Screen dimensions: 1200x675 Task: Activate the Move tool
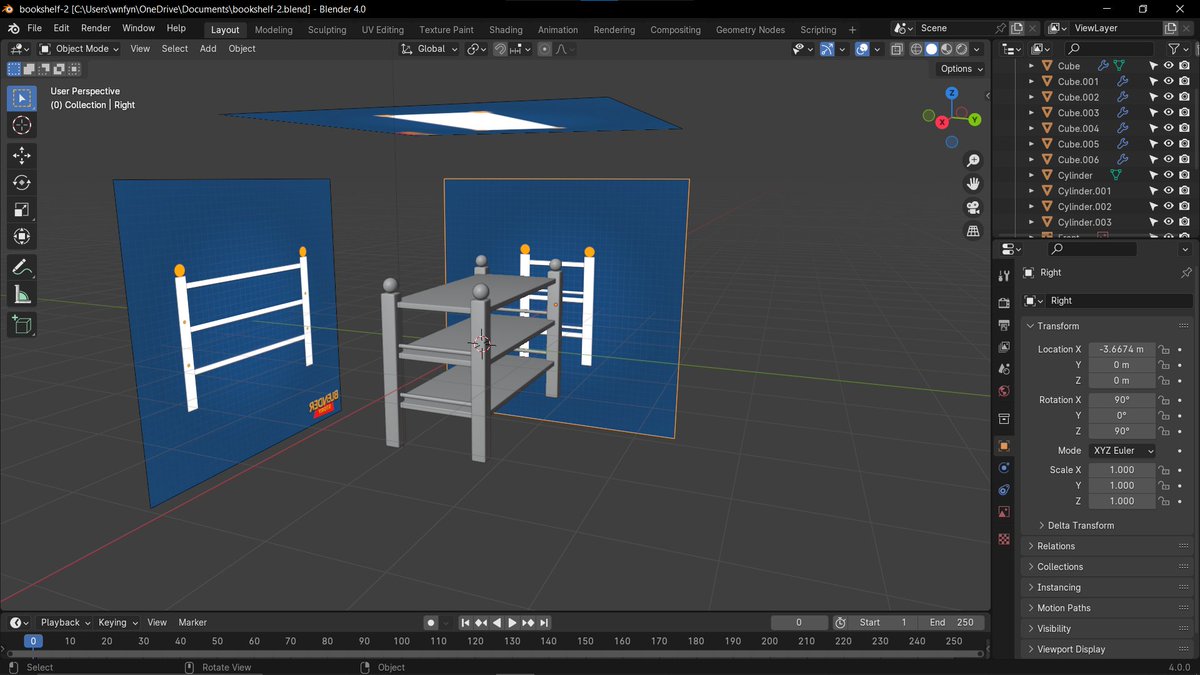22,156
